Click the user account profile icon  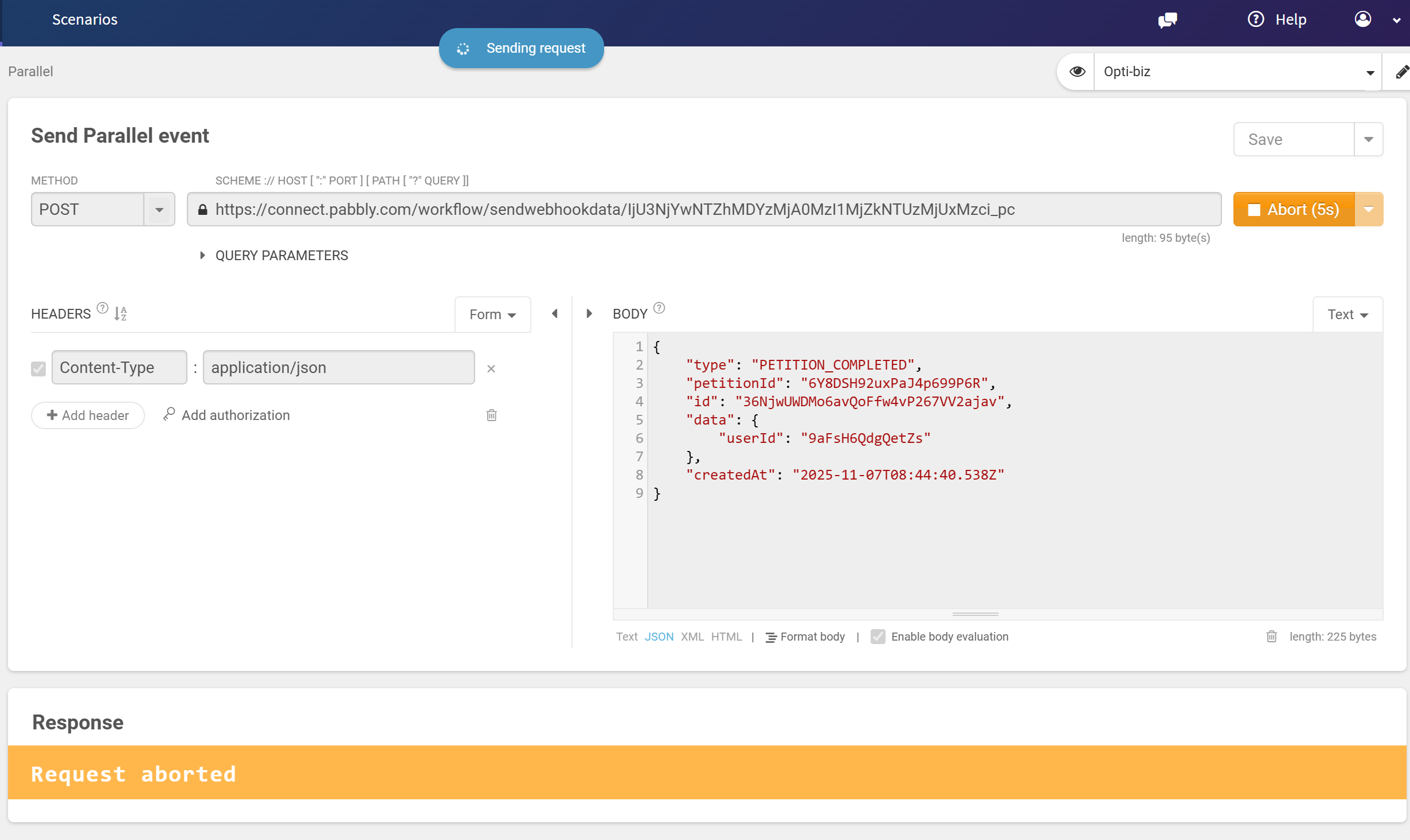tap(1362, 19)
